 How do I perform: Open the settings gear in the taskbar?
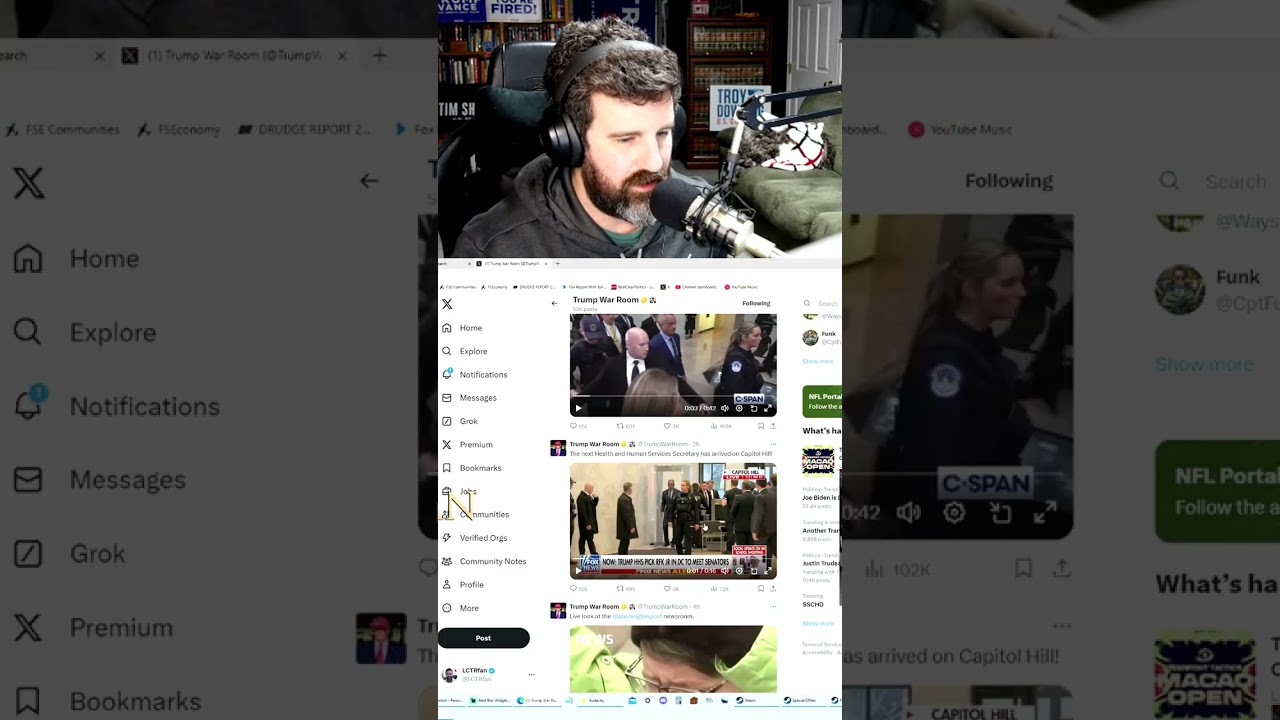pyautogui.click(x=648, y=700)
